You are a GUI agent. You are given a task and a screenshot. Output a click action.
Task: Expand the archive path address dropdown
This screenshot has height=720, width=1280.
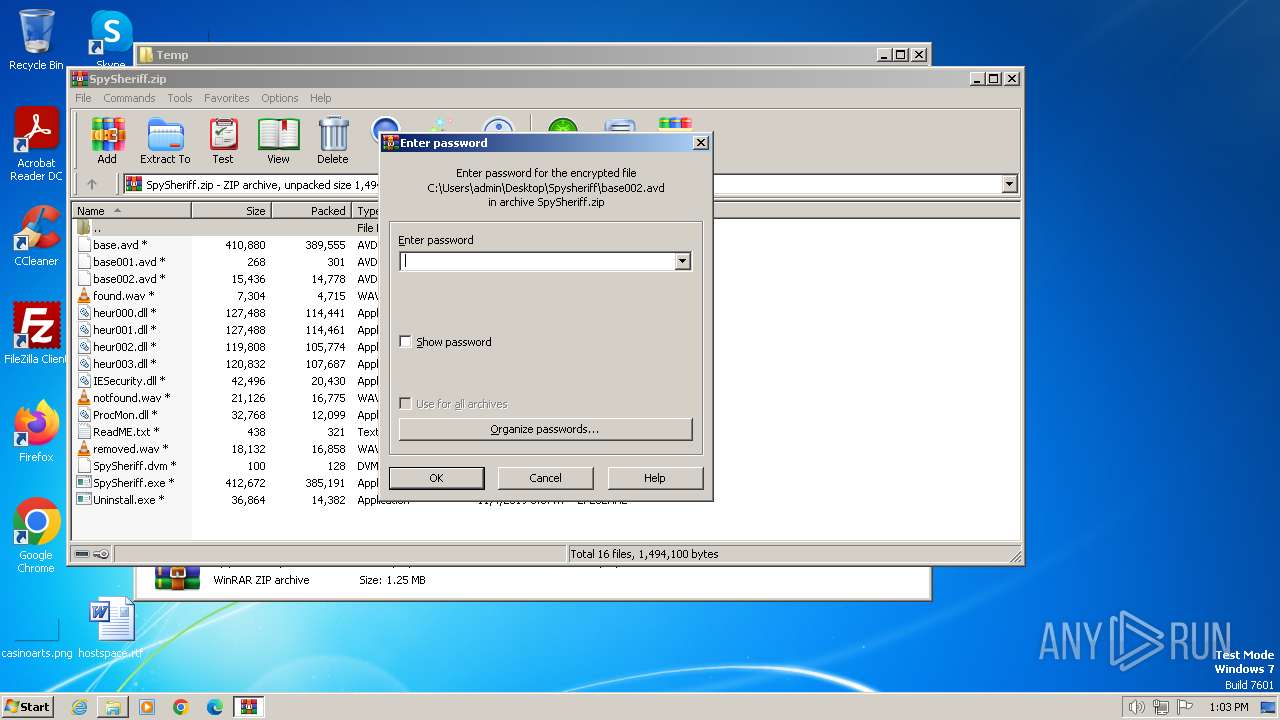(1009, 184)
